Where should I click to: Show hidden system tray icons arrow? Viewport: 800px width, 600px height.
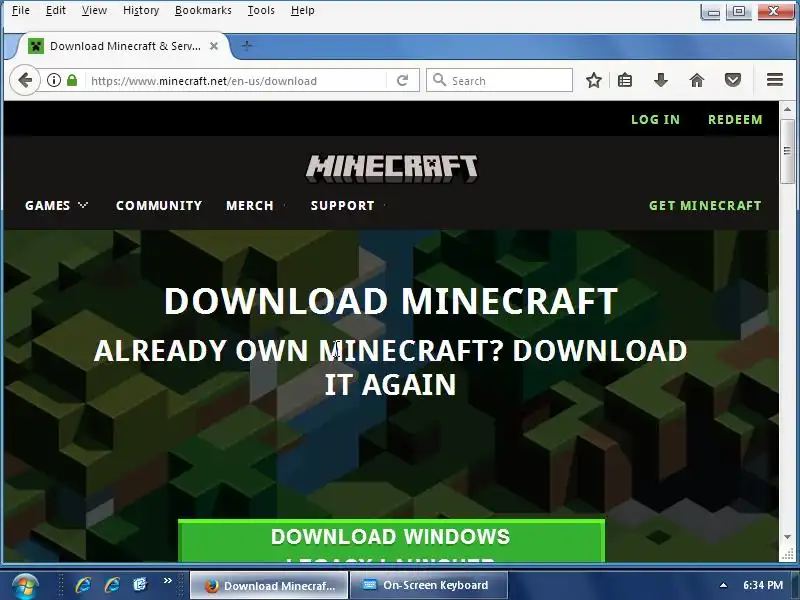click(x=723, y=585)
